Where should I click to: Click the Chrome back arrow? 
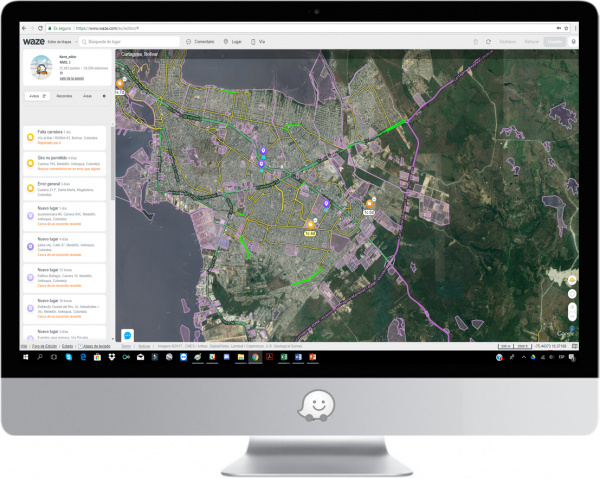(24, 30)
